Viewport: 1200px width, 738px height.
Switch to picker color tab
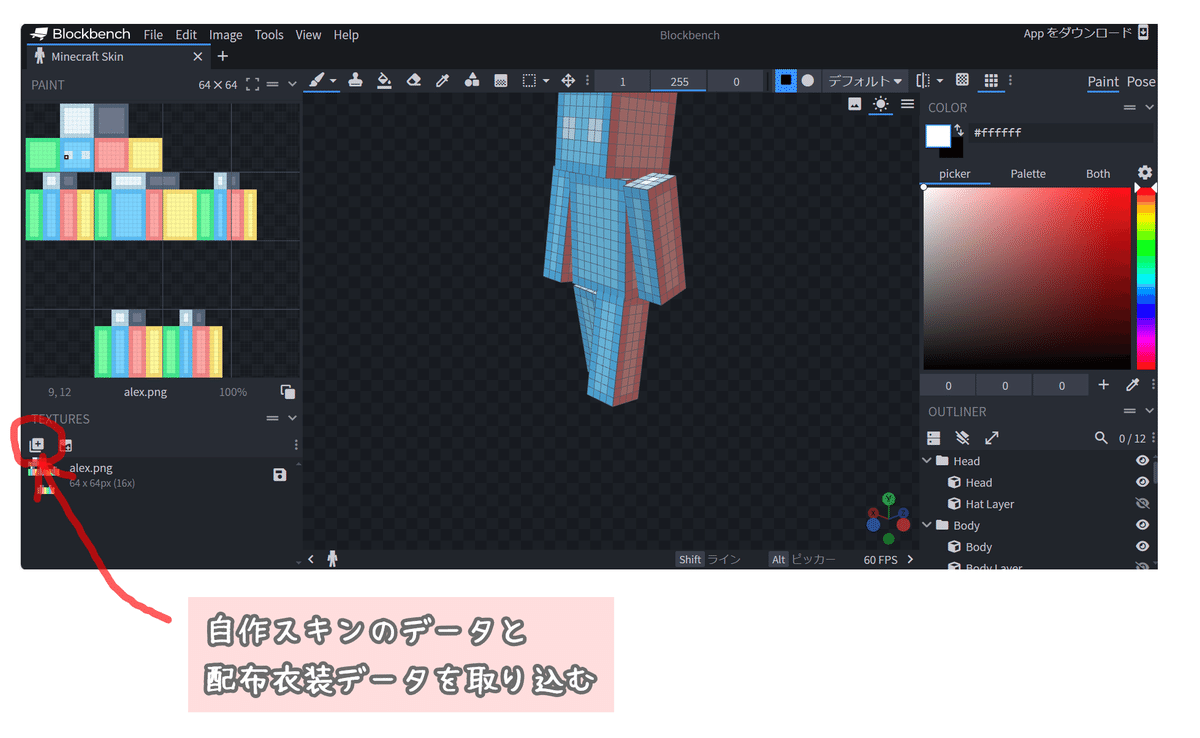(x=954, y=174)
